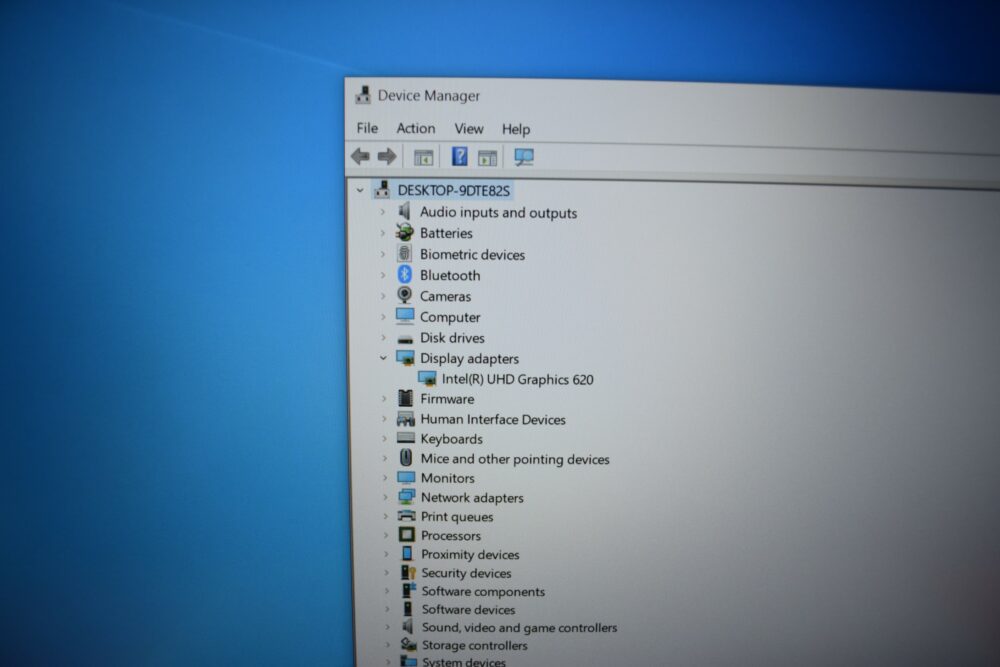
Task: Click the Bluetooth icon
Action: click(x=404, y=274)
